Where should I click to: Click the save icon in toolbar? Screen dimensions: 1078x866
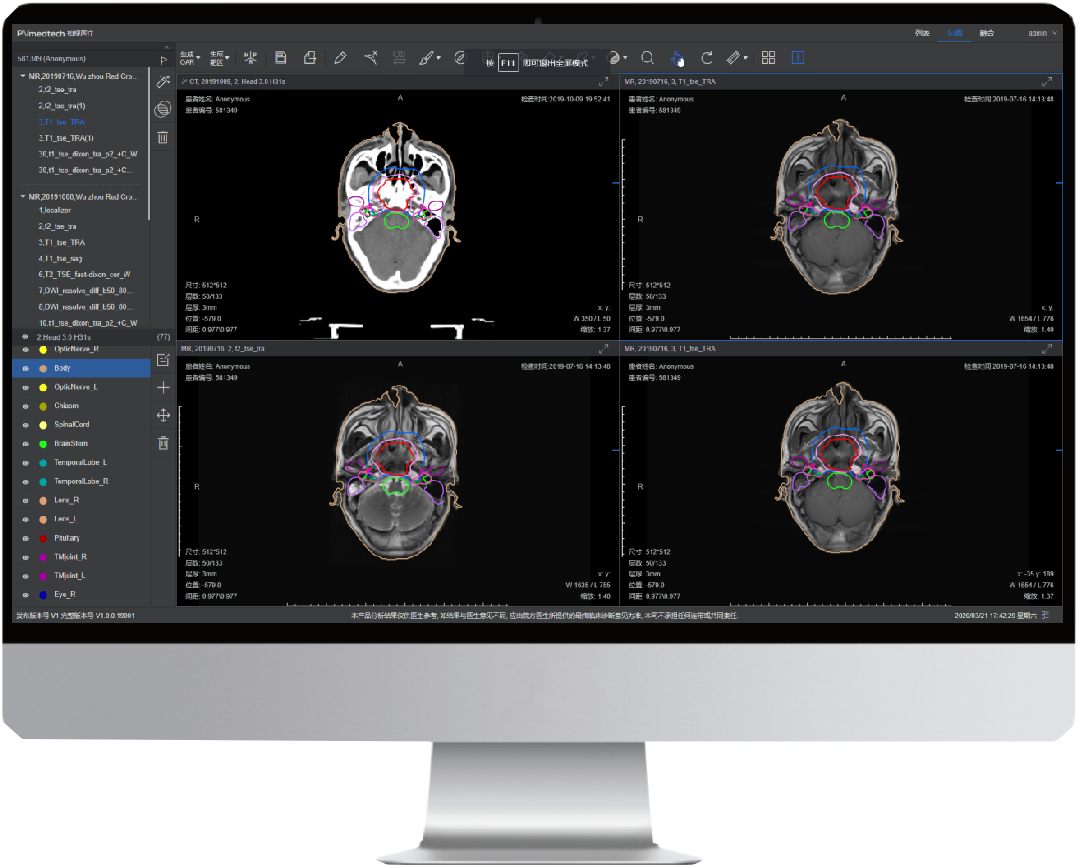pyautogui.click(x=280, y=58)
